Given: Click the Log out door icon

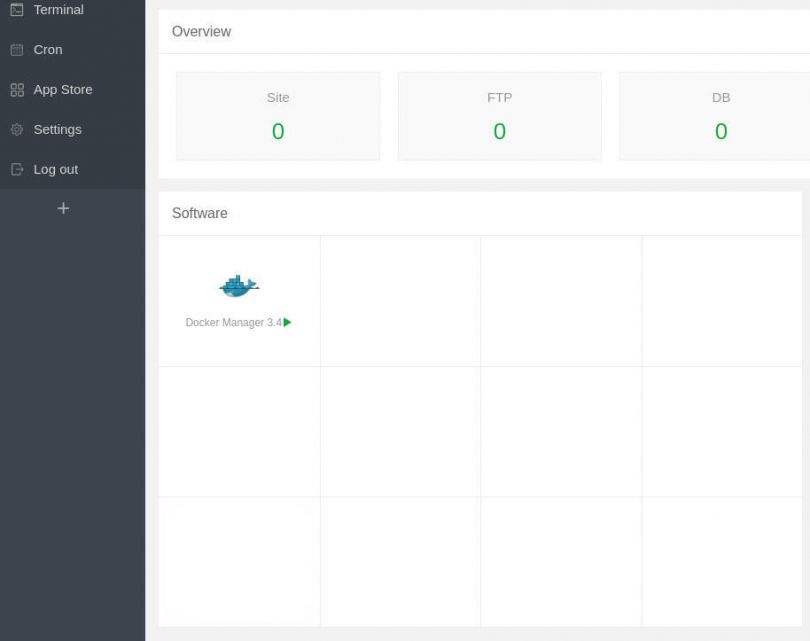Looking at the screenshot, I should click(x=16, y=170).
